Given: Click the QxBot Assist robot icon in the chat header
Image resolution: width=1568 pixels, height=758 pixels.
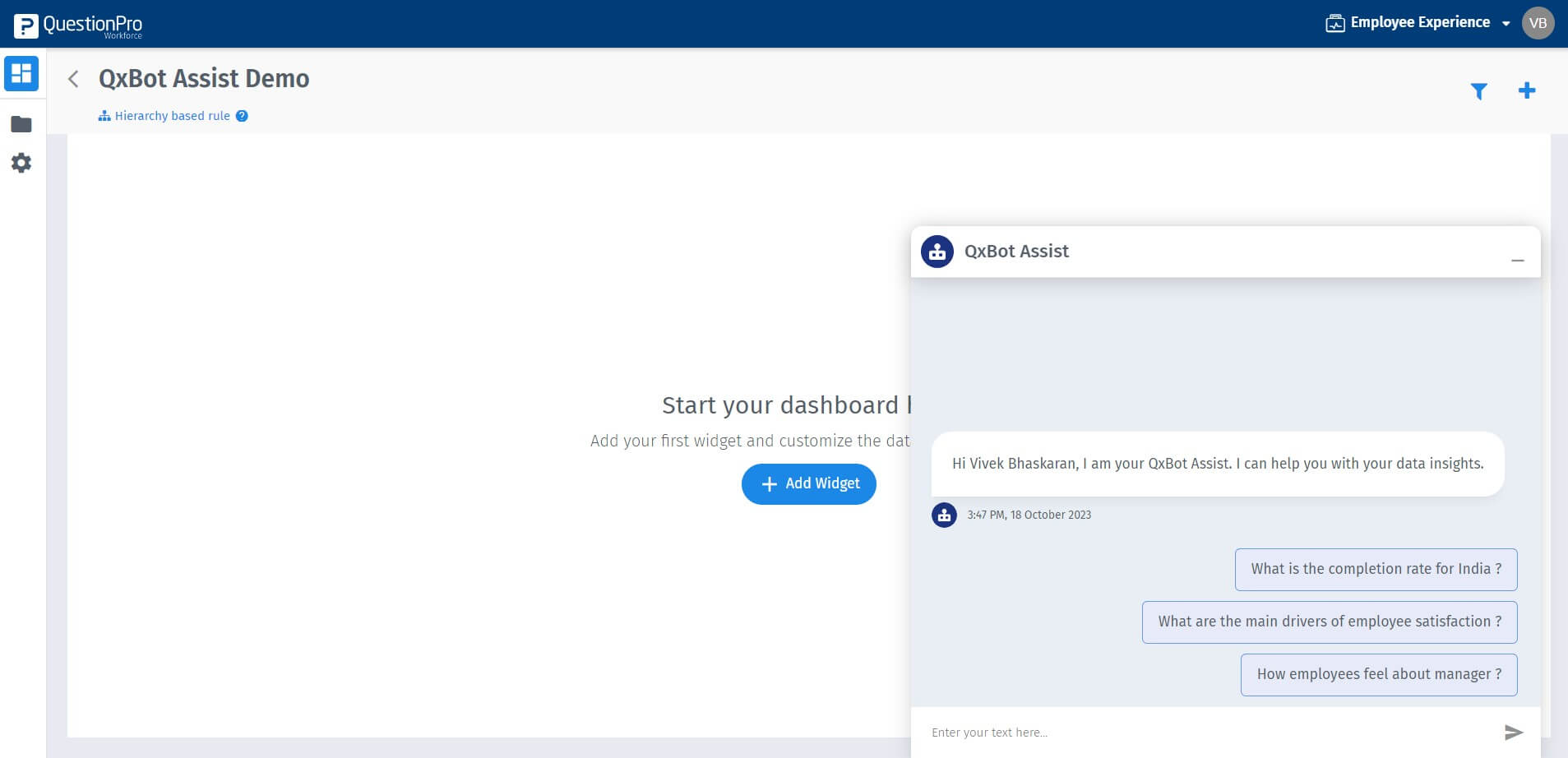Looking at the screenshot, I should click(x=938, y=251).
